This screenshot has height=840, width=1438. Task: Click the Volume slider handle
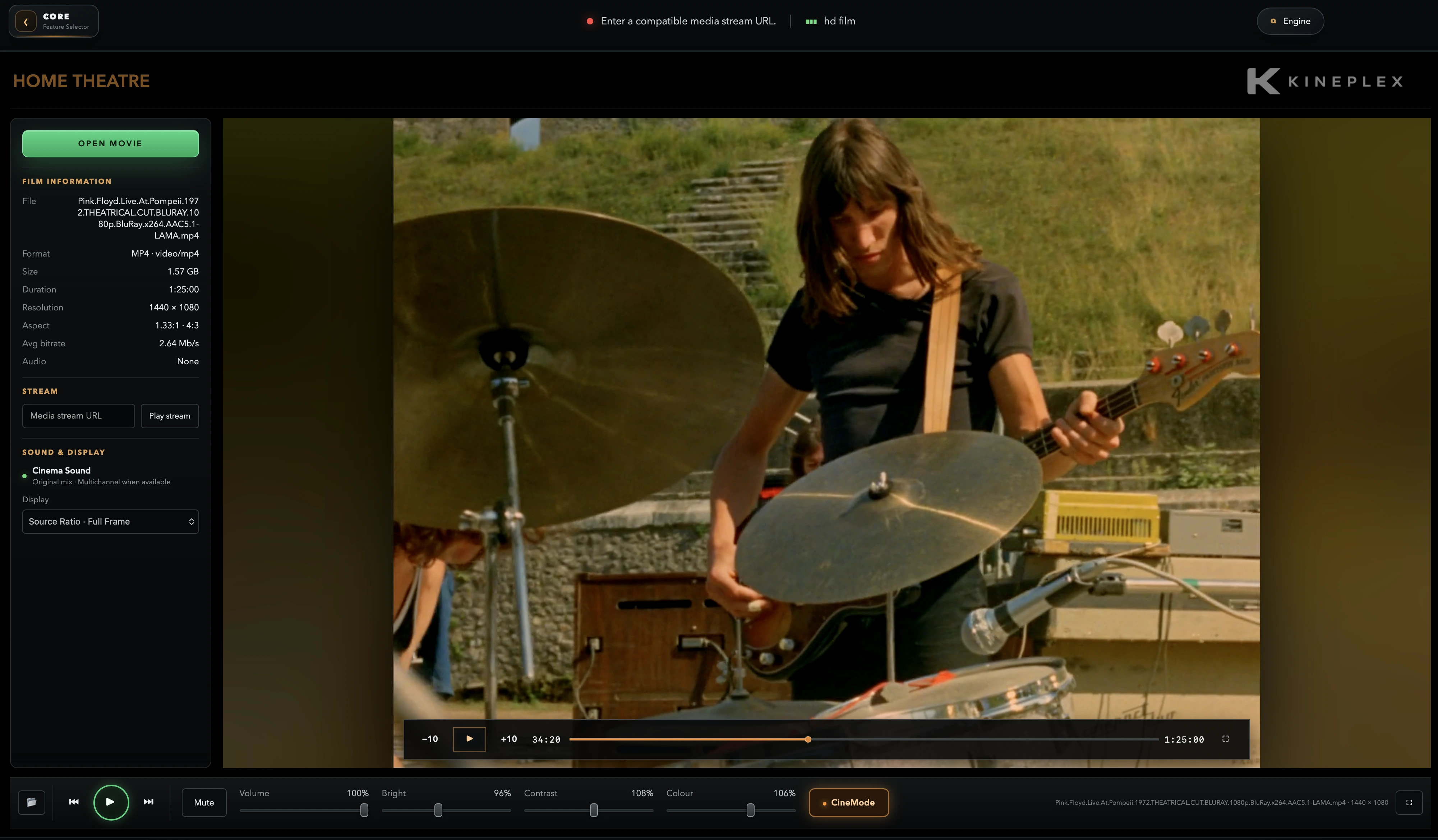[364, 810]
